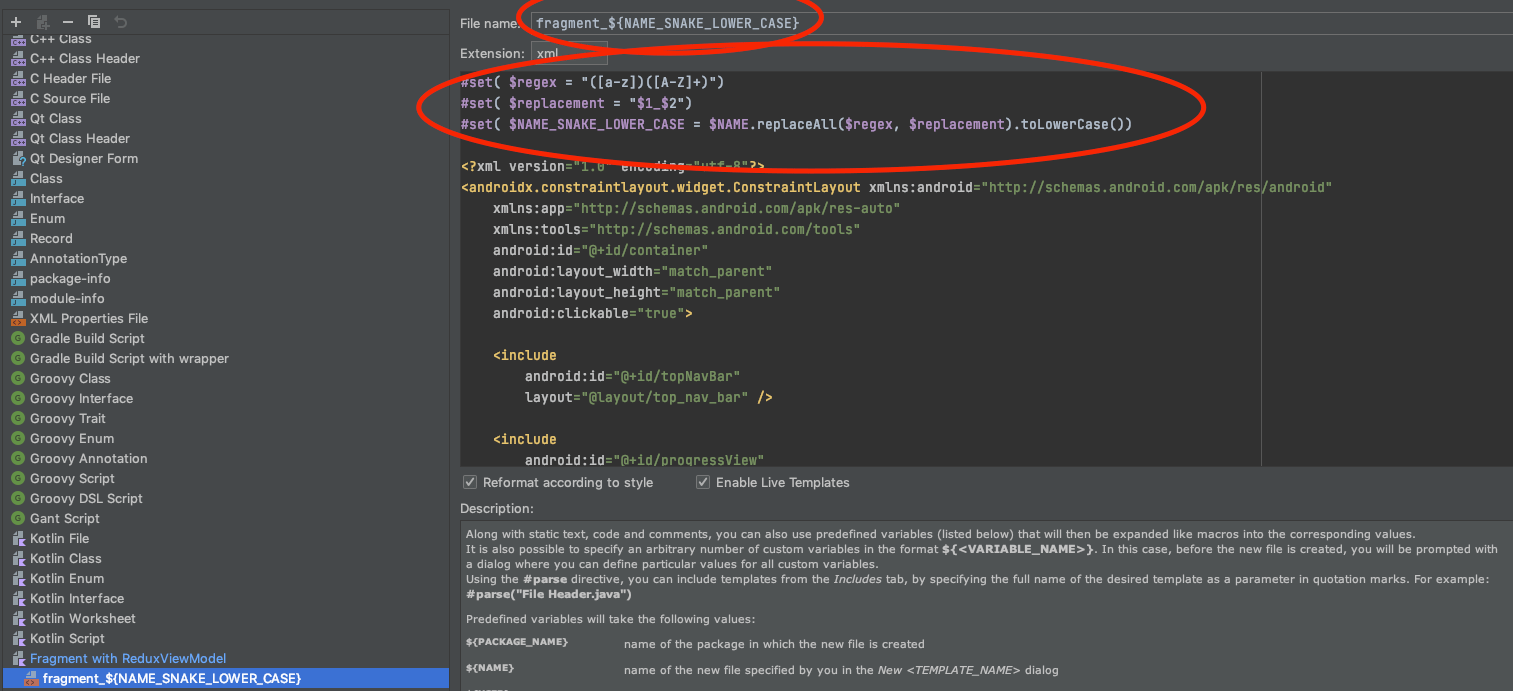This screenshot has height=691, width=1513.
Task: Remove the selected template
Action: tap(66, 21)
